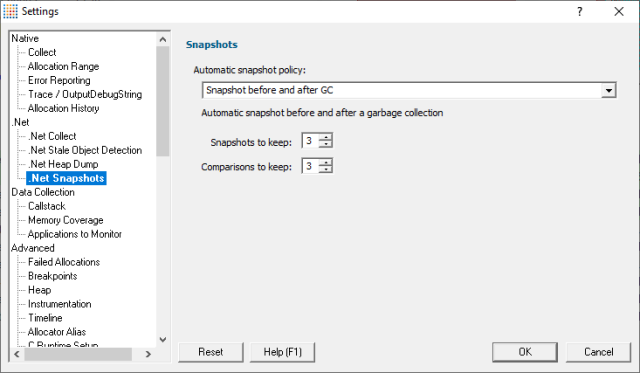Click the garbage collection description text

click(x=322, y=113)
